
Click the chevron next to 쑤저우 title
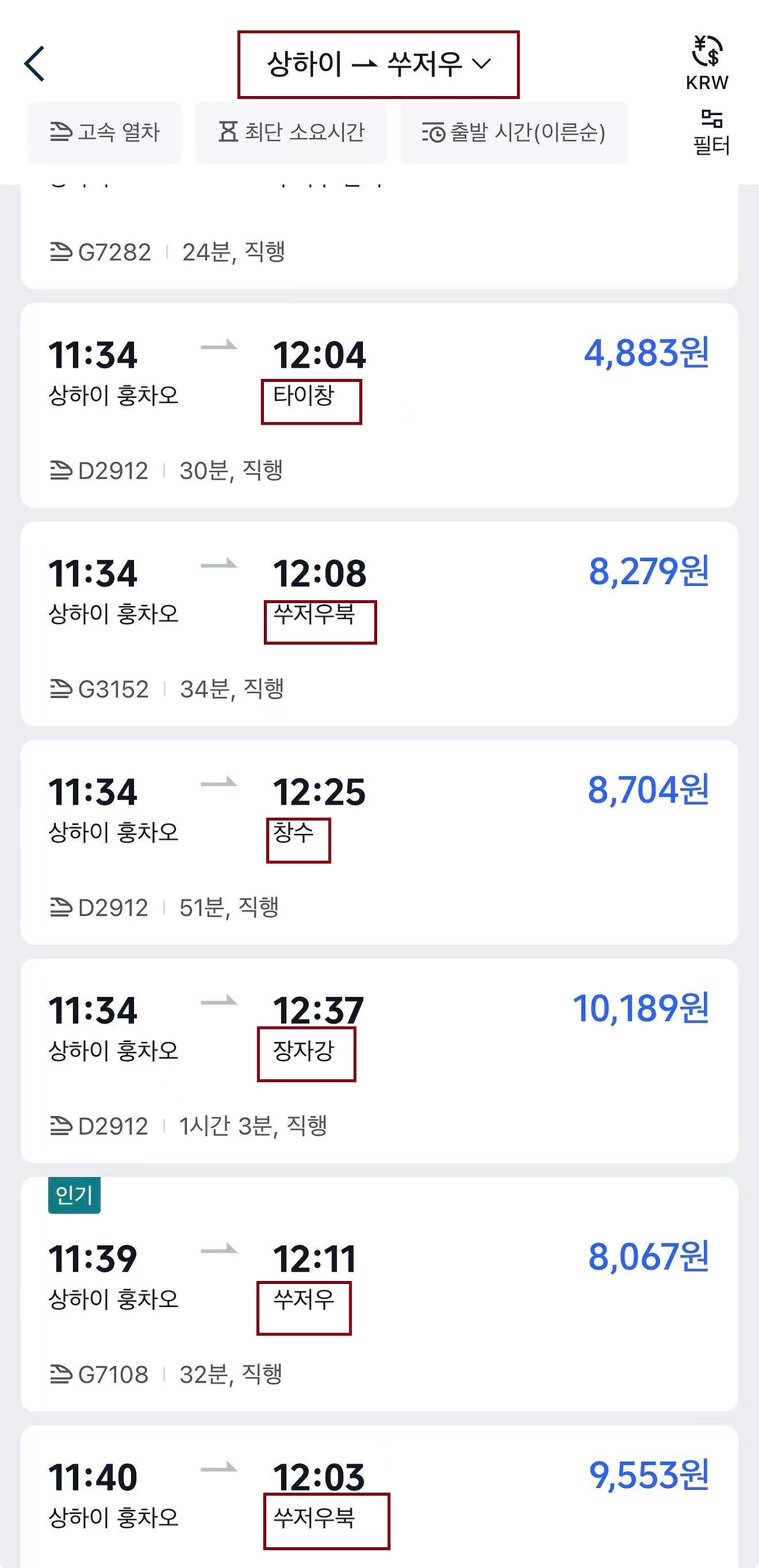481,63
